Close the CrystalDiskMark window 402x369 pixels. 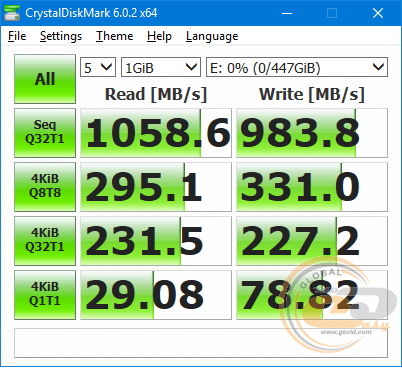378,13
